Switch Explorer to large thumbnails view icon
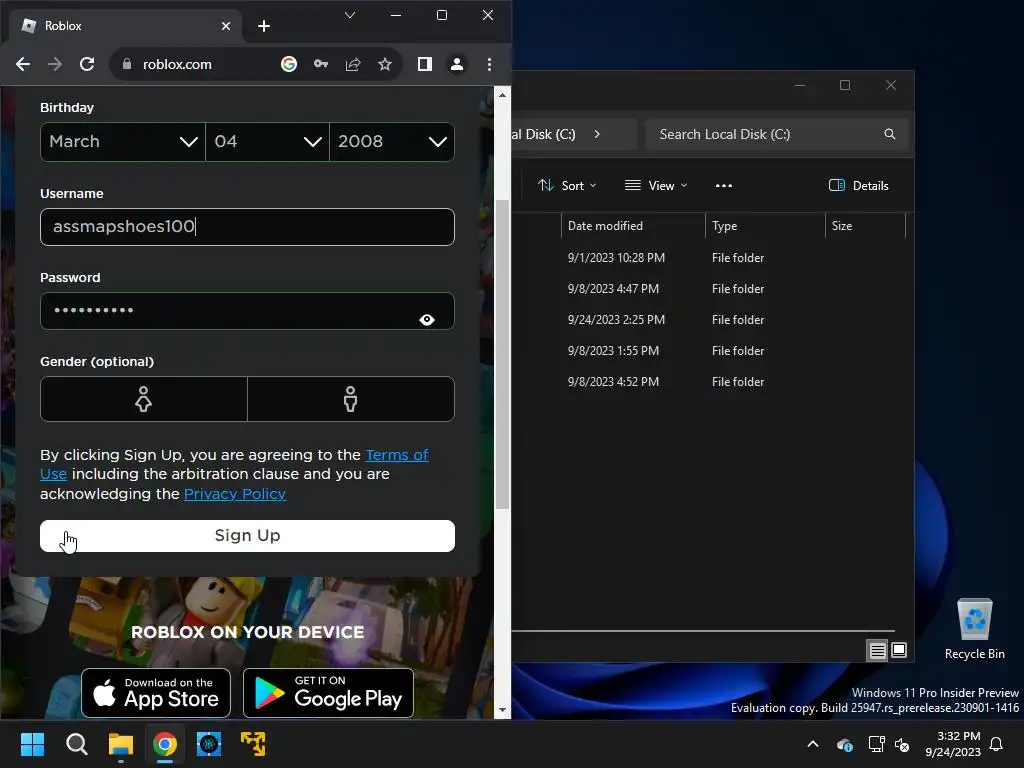 point(899,650)
